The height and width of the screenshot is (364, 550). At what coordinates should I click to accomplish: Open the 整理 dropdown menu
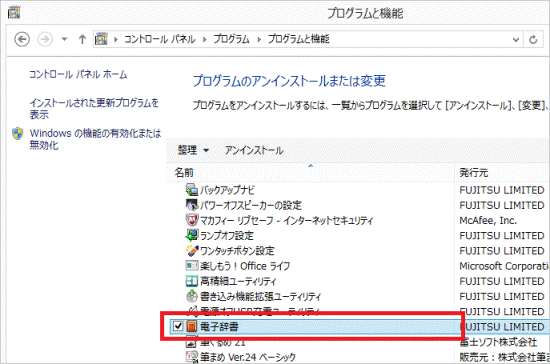193,150
